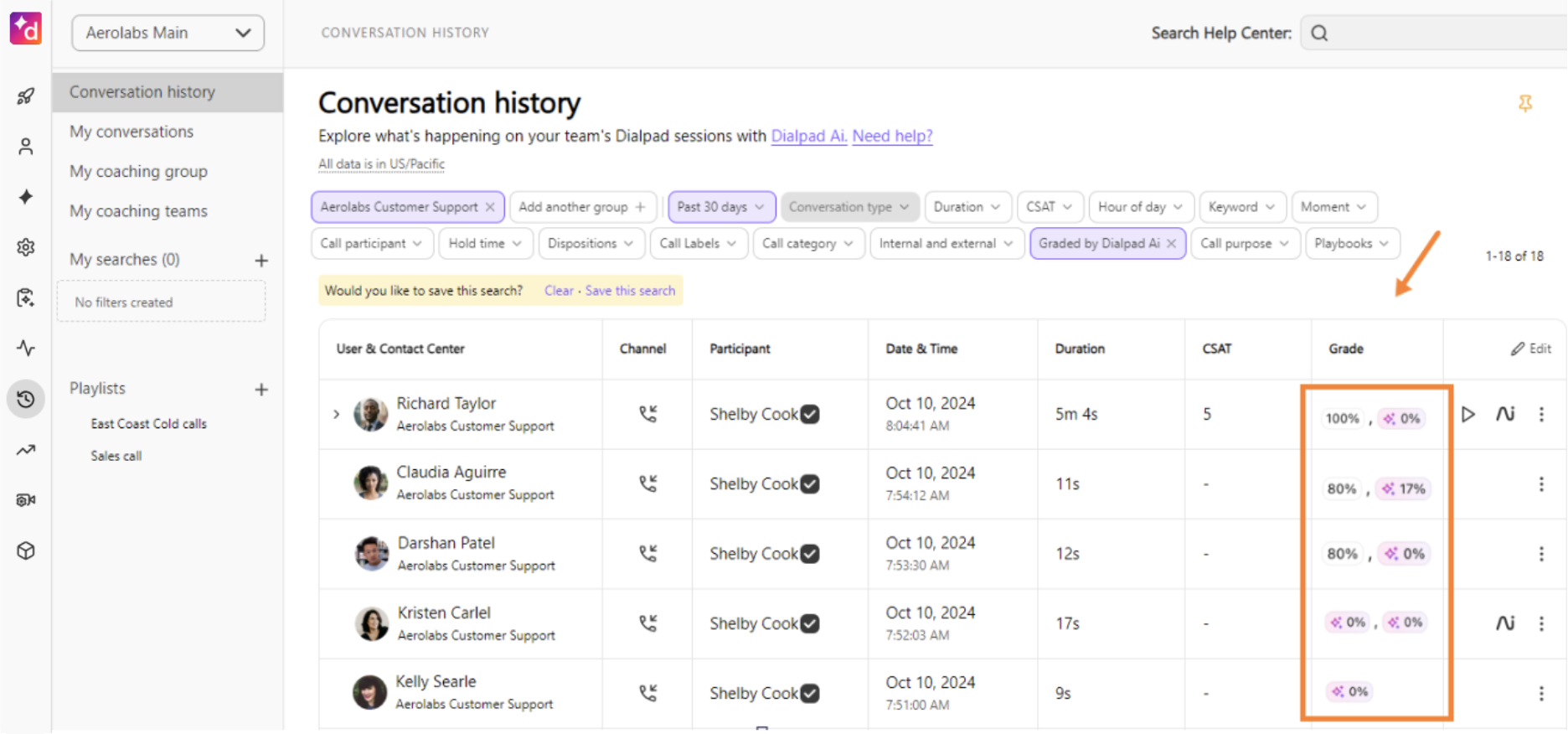Image resolution: width=1568 pixels, height=734 pixels.
Task: Open the Sales call playlist
Action: click(116, 456)
